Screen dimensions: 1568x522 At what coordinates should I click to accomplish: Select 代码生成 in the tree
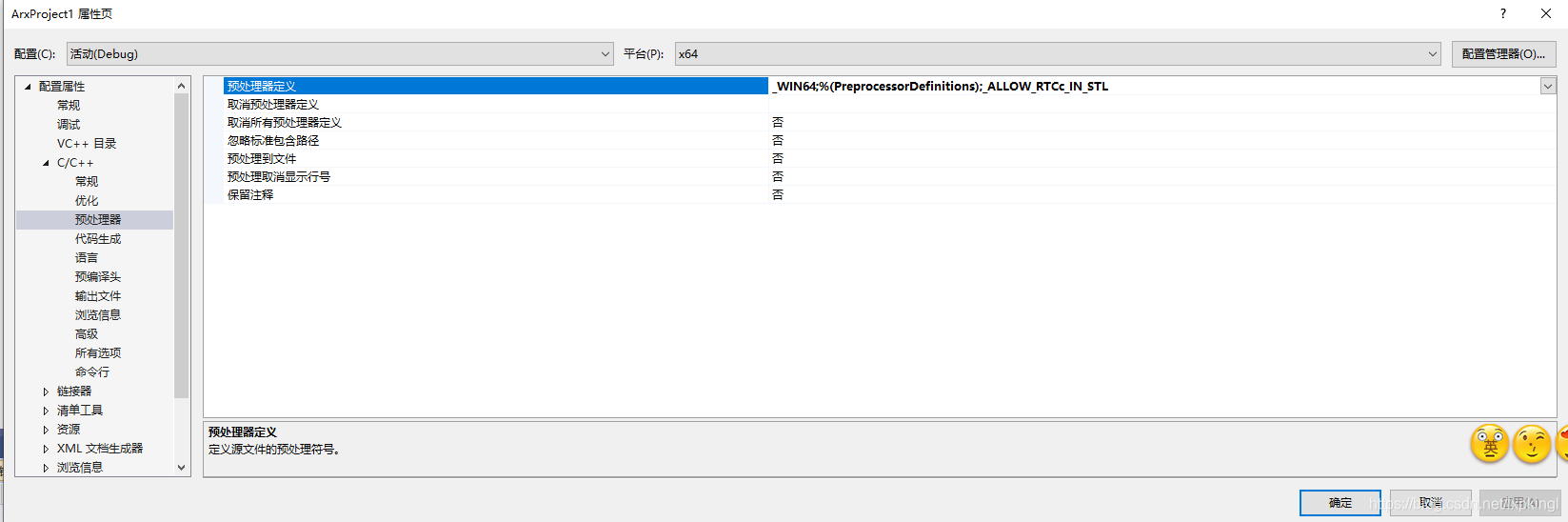(98, 239)
